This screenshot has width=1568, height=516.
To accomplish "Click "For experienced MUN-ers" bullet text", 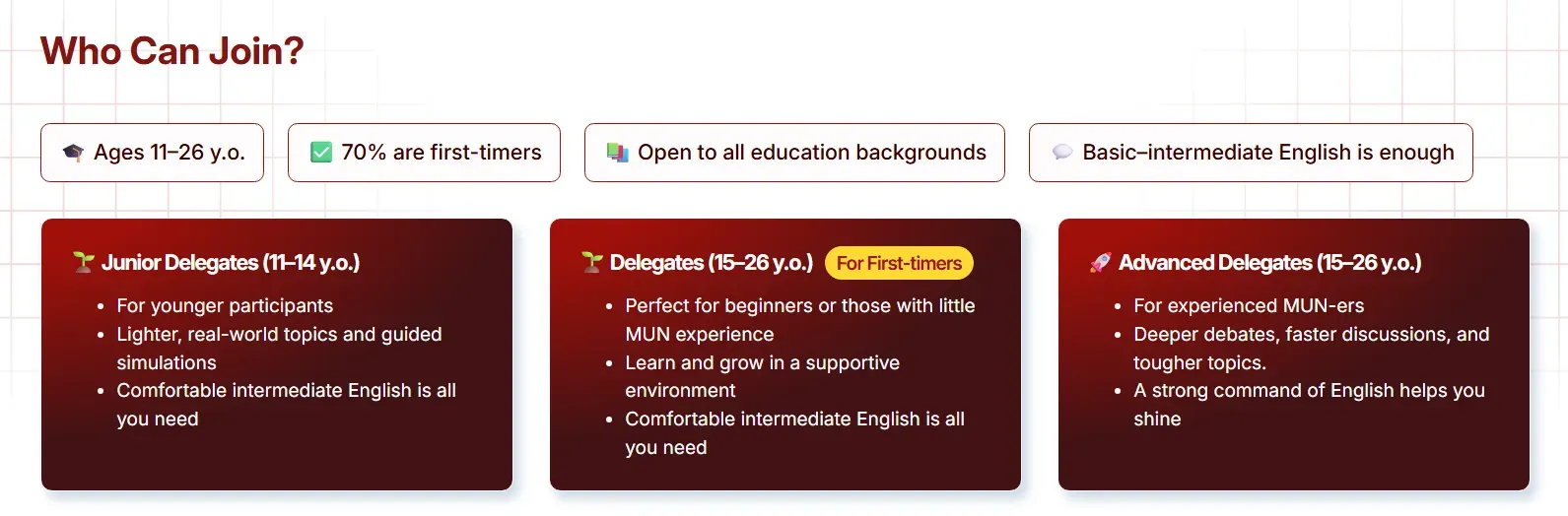I will 1249,305.
